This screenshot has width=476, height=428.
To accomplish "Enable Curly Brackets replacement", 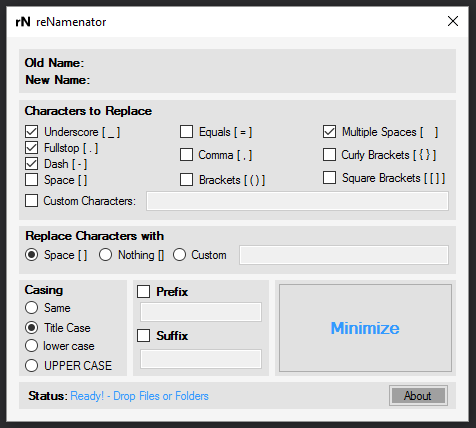I will click(x=329, y=154).
